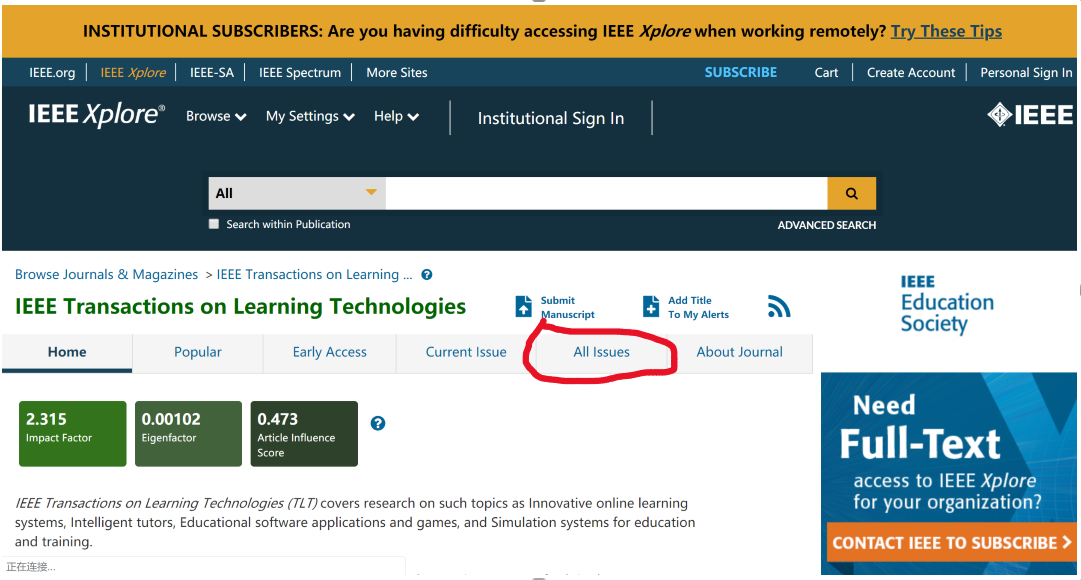Click the 0.00102 Eigenfactor box
The image size is (1081, 580).
click(188, 434)
